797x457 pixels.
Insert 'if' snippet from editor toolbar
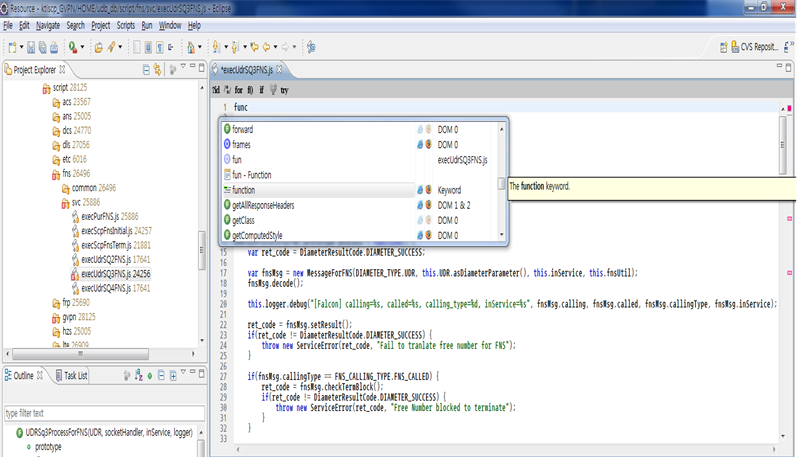262,90
